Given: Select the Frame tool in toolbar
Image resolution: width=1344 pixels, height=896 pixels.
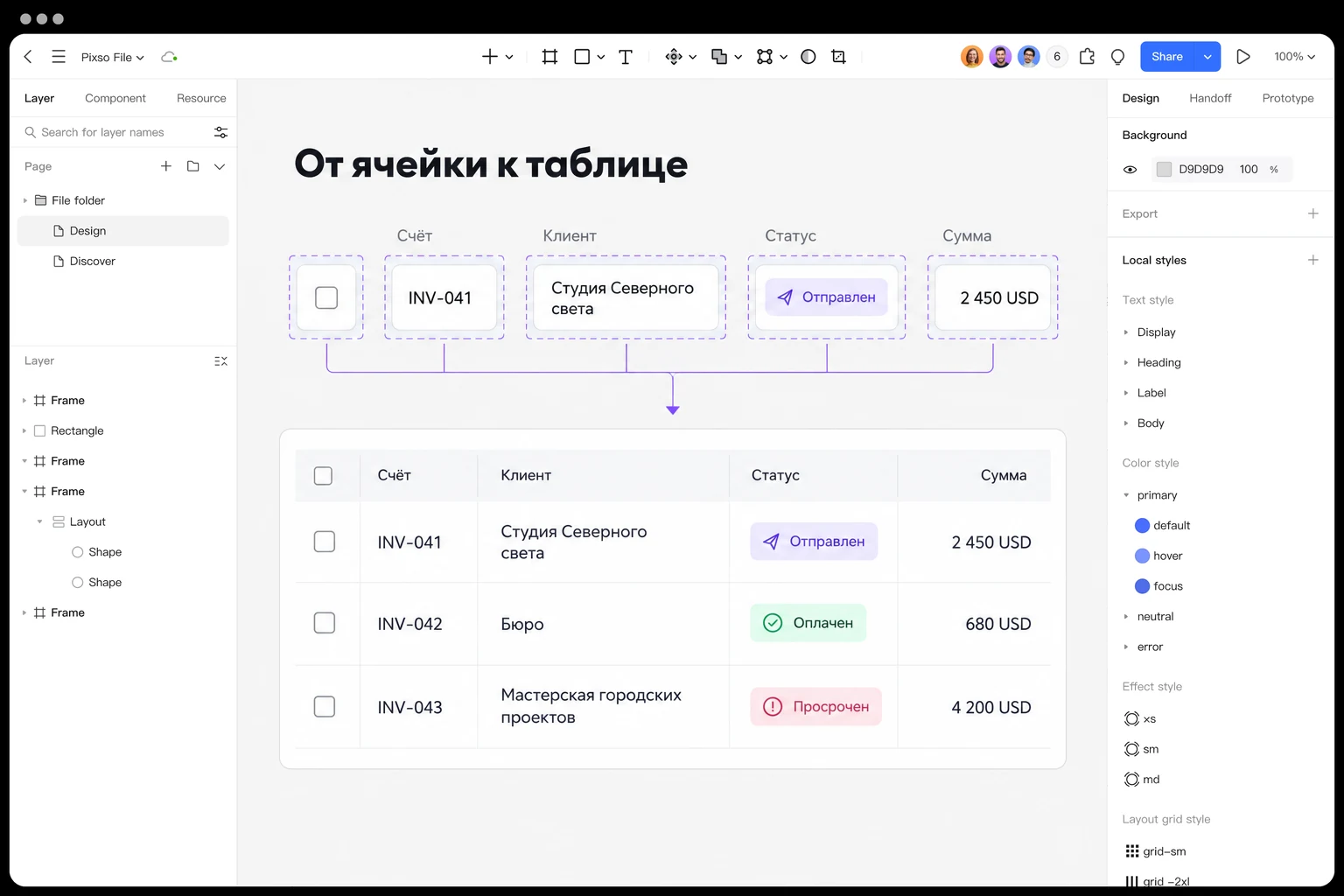Looking at the screenshot, I should point(549,57).
